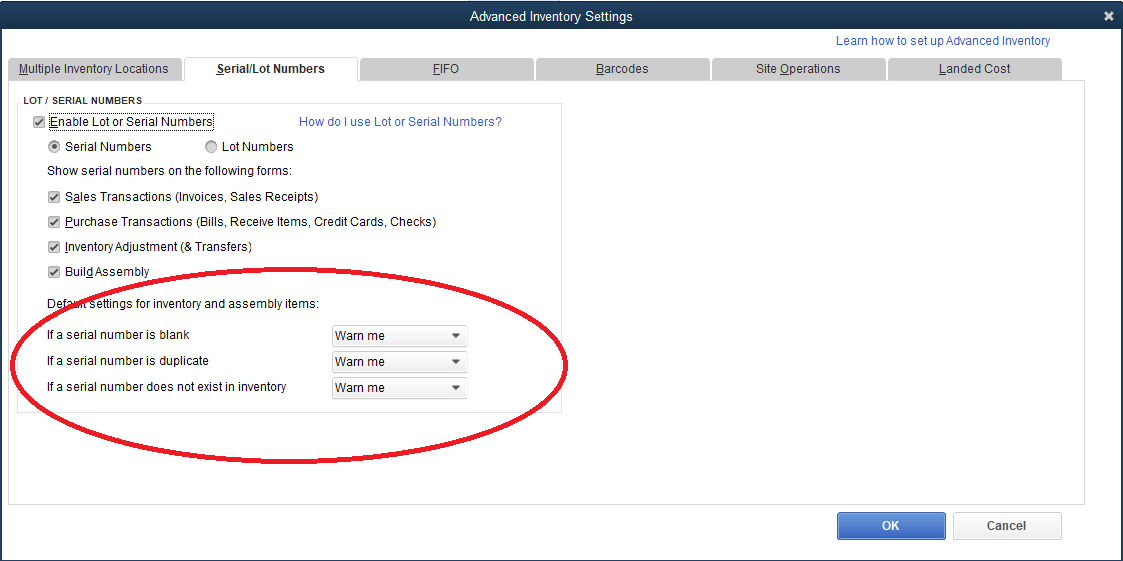Viewport: 1123px width, 561px height.
Task: Expand dropdown for serial number not in inventory
Action: pos(399,388)
